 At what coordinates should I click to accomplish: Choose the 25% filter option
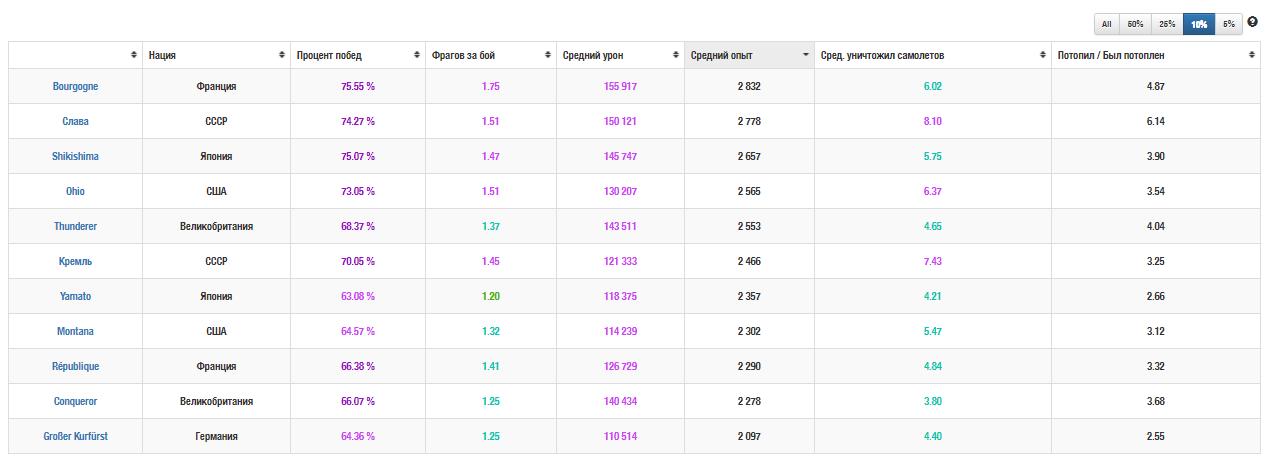coord(1166,24)
